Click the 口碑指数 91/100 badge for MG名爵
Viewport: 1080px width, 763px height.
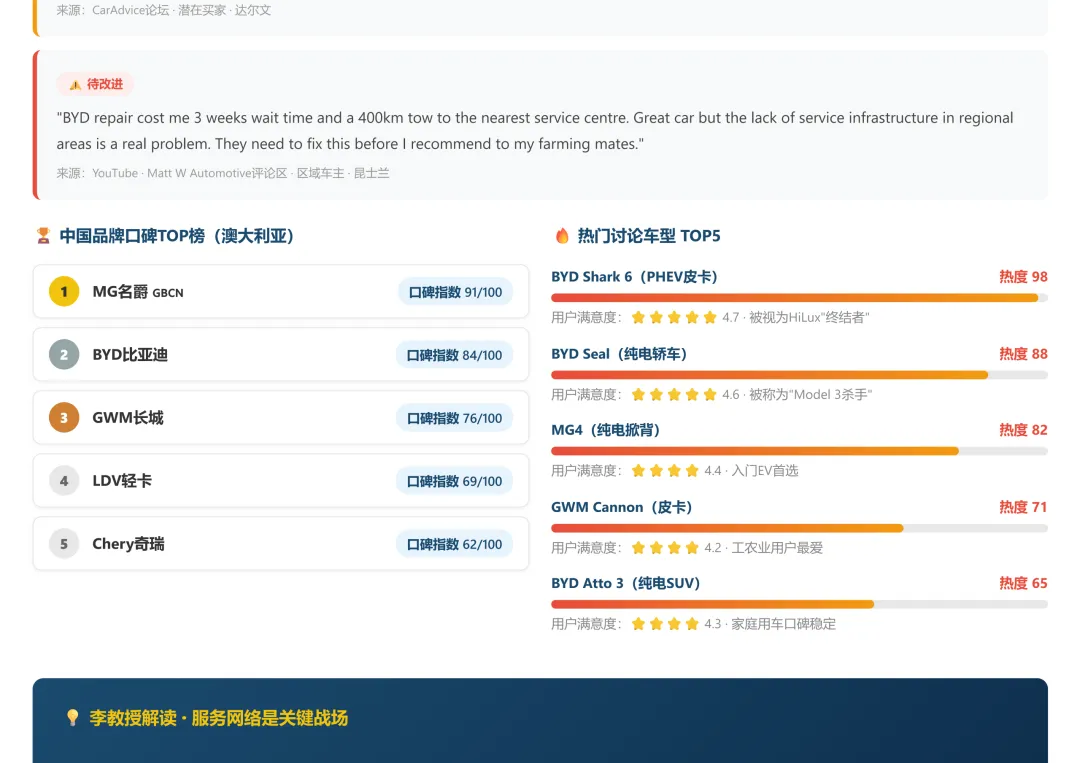pos(456,291)
